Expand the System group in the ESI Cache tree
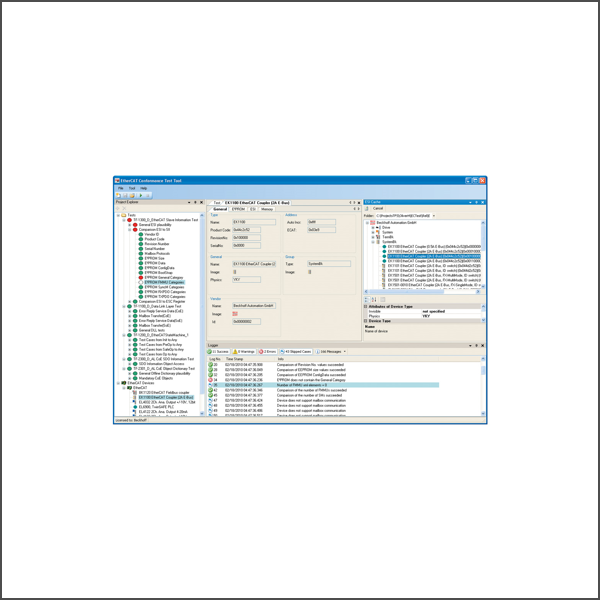Viewport: 600px width, 600px height. click(373, 233)
